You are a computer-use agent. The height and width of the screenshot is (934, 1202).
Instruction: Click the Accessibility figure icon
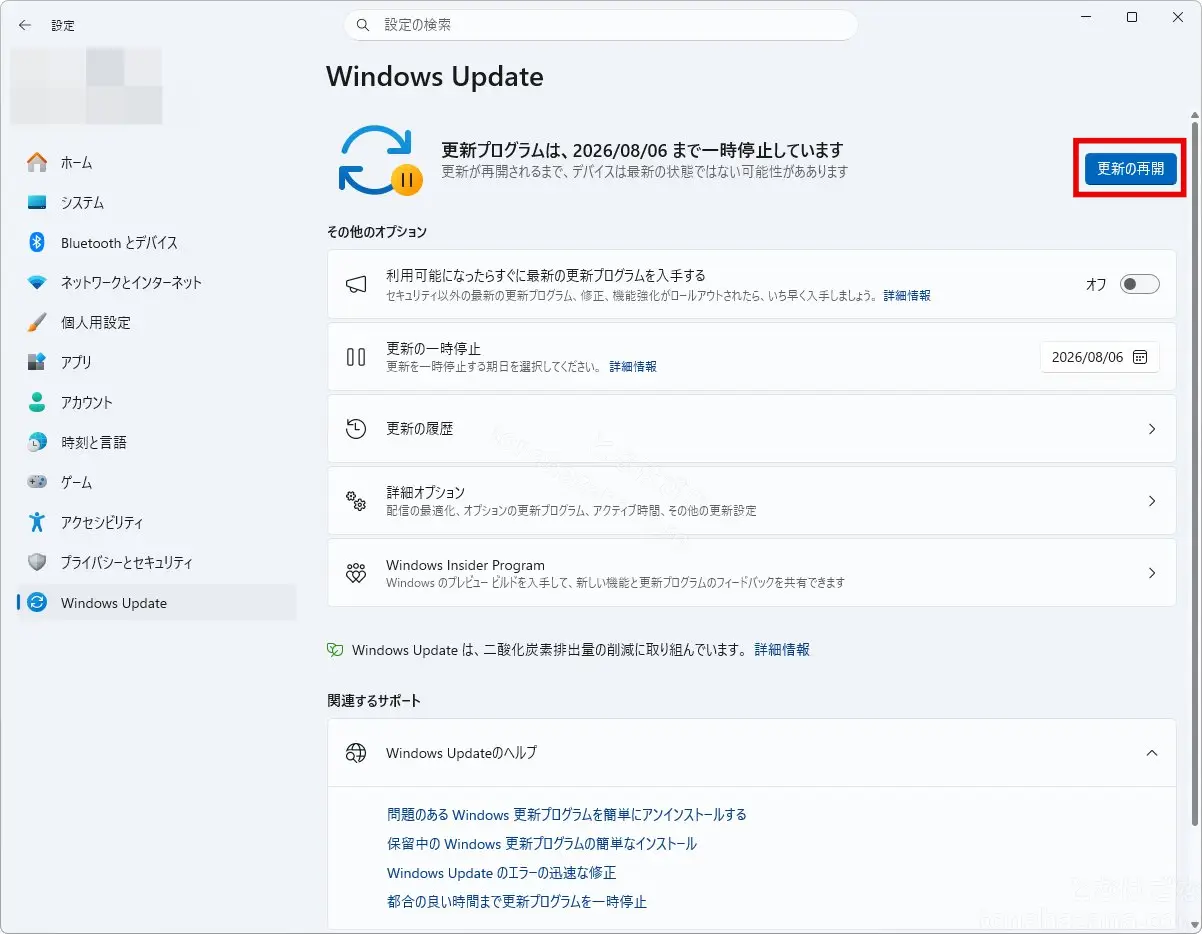point(37,522)
